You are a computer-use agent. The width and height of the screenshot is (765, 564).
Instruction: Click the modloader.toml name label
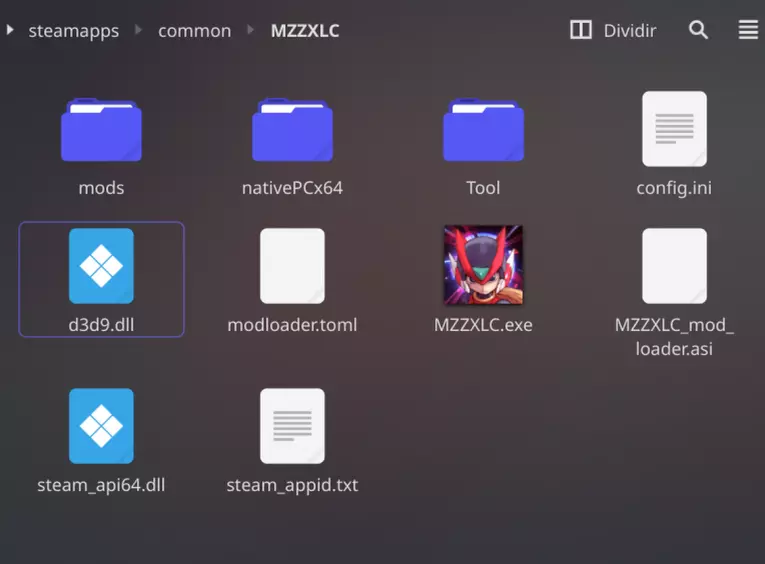point(292,325)
